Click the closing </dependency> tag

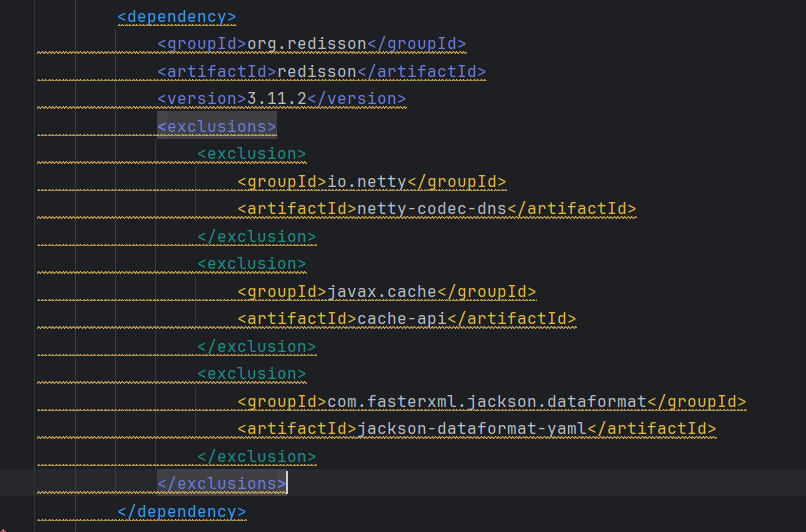pos(181,512)
